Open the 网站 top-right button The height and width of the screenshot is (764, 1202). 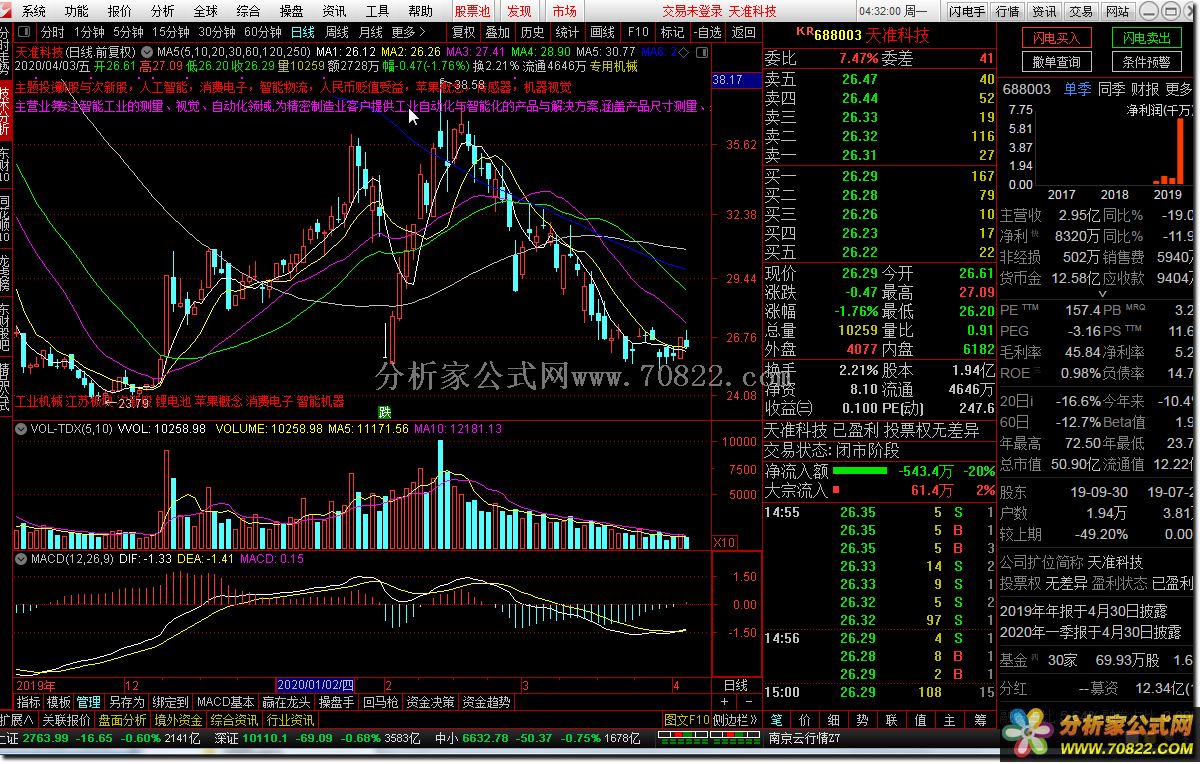pyautogui.click(x=1118, y=11)
